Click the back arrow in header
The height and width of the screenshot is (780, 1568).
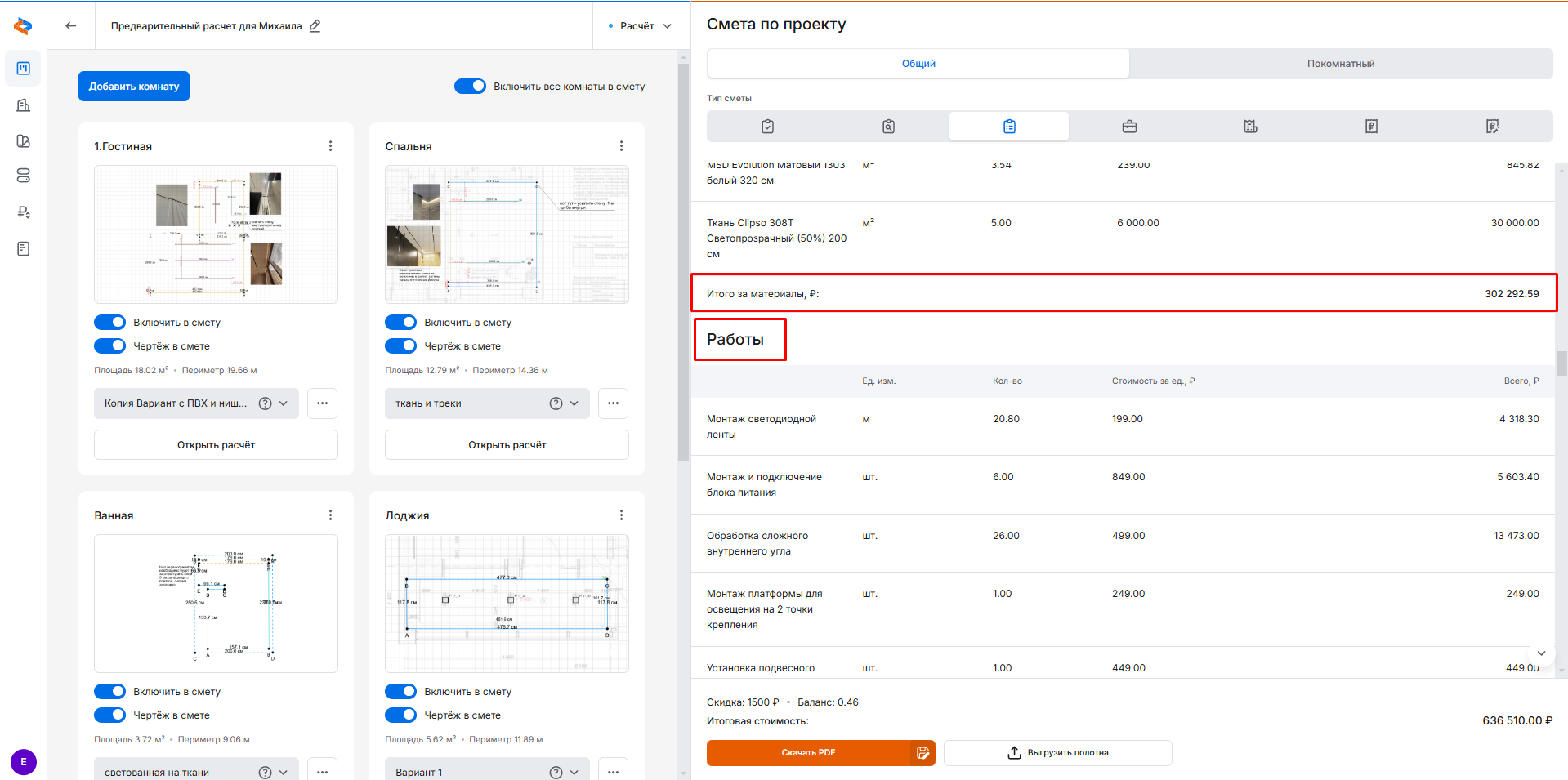[x=71, y=26]
